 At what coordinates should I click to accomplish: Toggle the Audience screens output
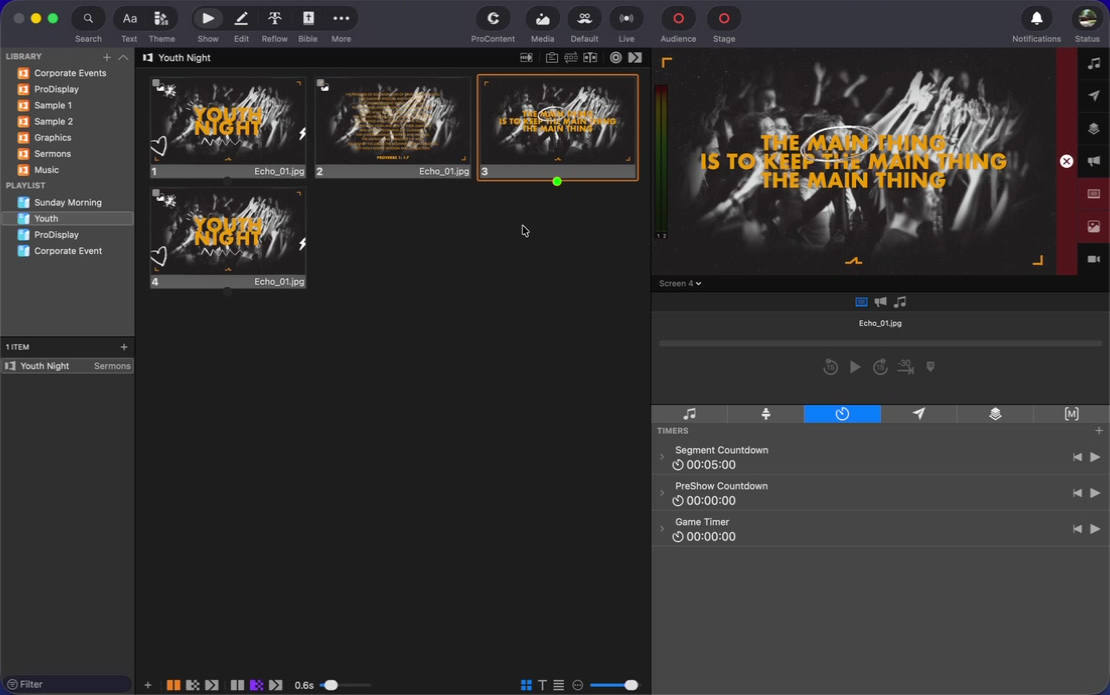point(678,18)
